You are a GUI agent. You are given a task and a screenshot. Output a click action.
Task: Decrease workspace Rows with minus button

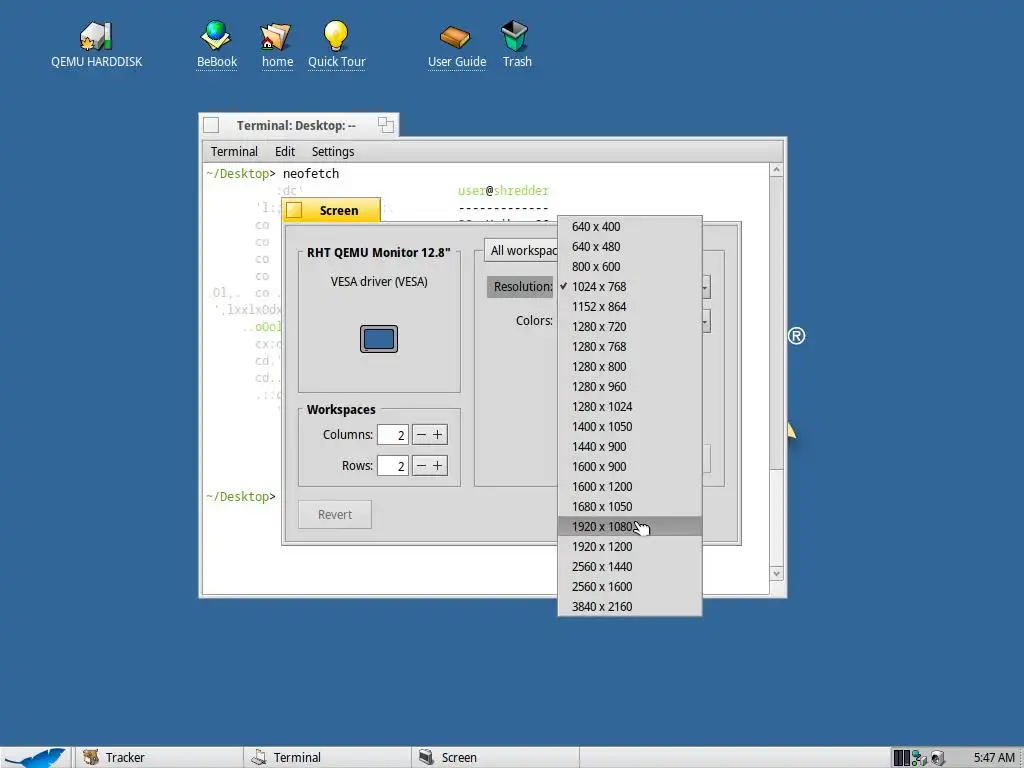pyautogui.click(x=421, y=466)
